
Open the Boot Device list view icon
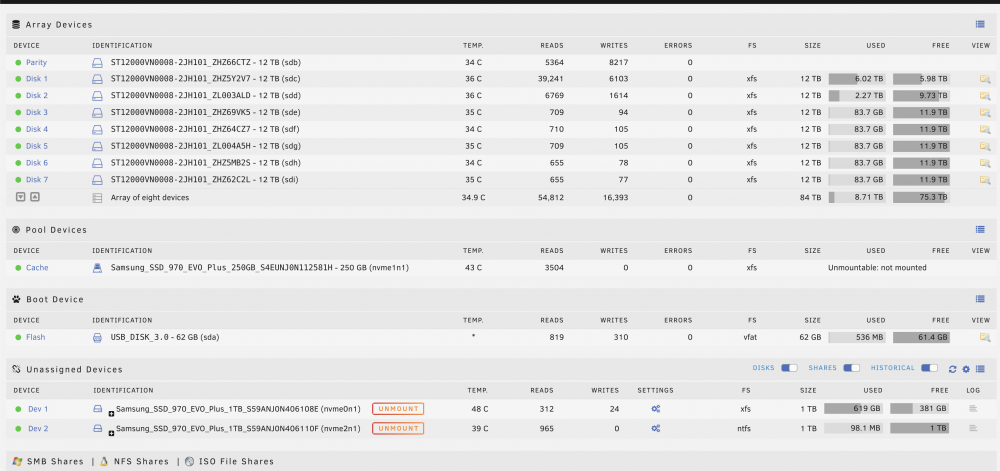[980, 299]
